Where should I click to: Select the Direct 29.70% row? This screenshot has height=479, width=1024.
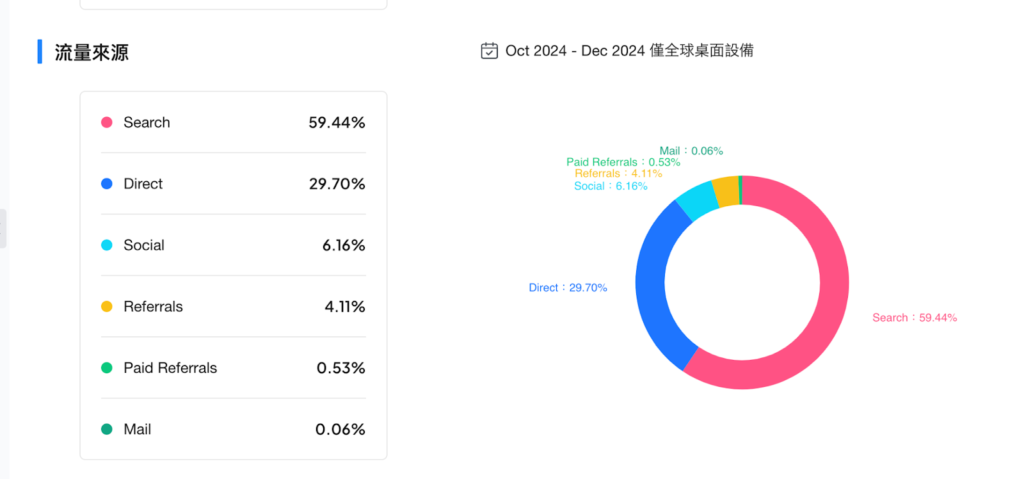pyautogui.click(x=233, y=184)
